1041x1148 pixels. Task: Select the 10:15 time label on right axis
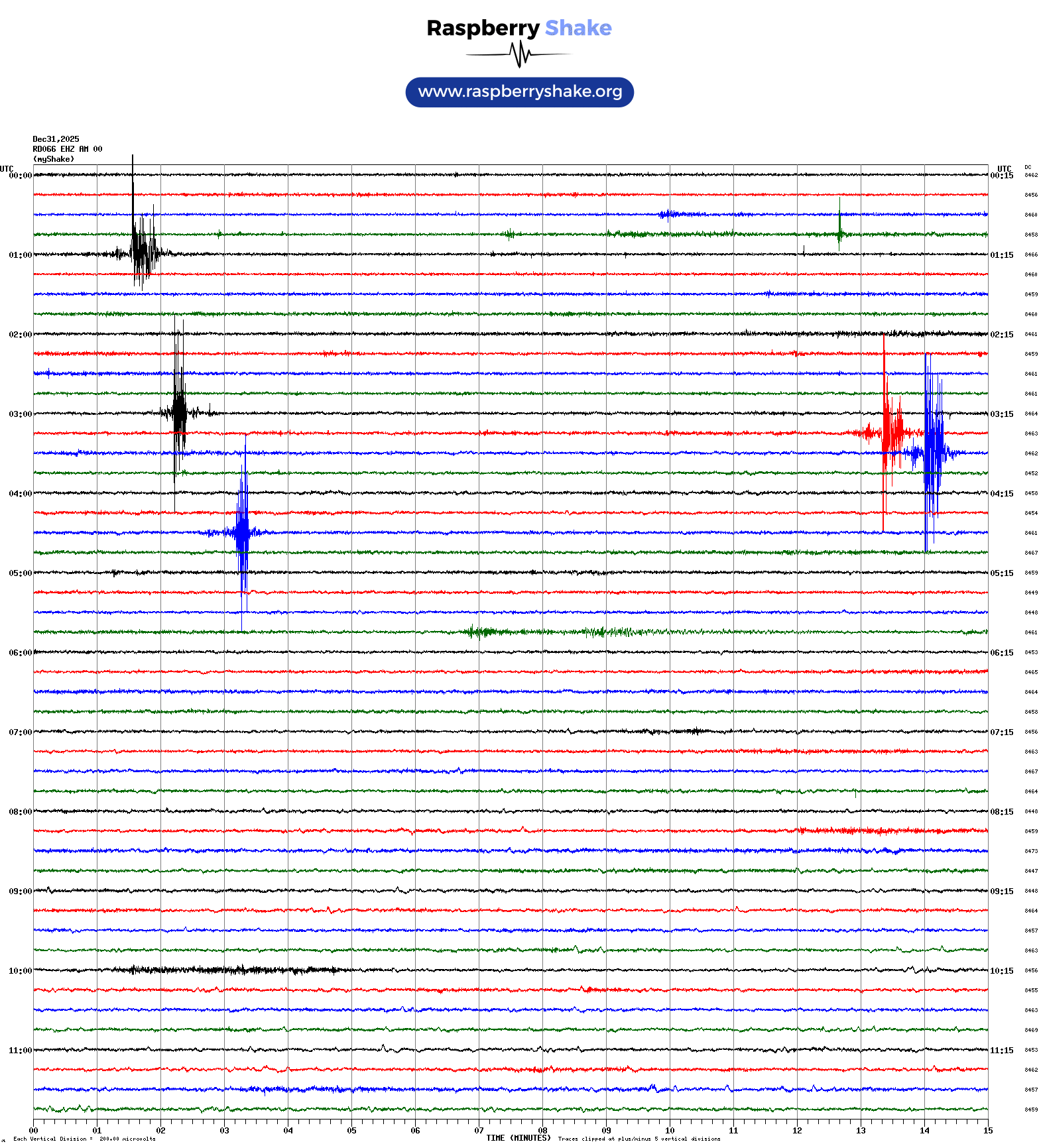[1001, 971]
